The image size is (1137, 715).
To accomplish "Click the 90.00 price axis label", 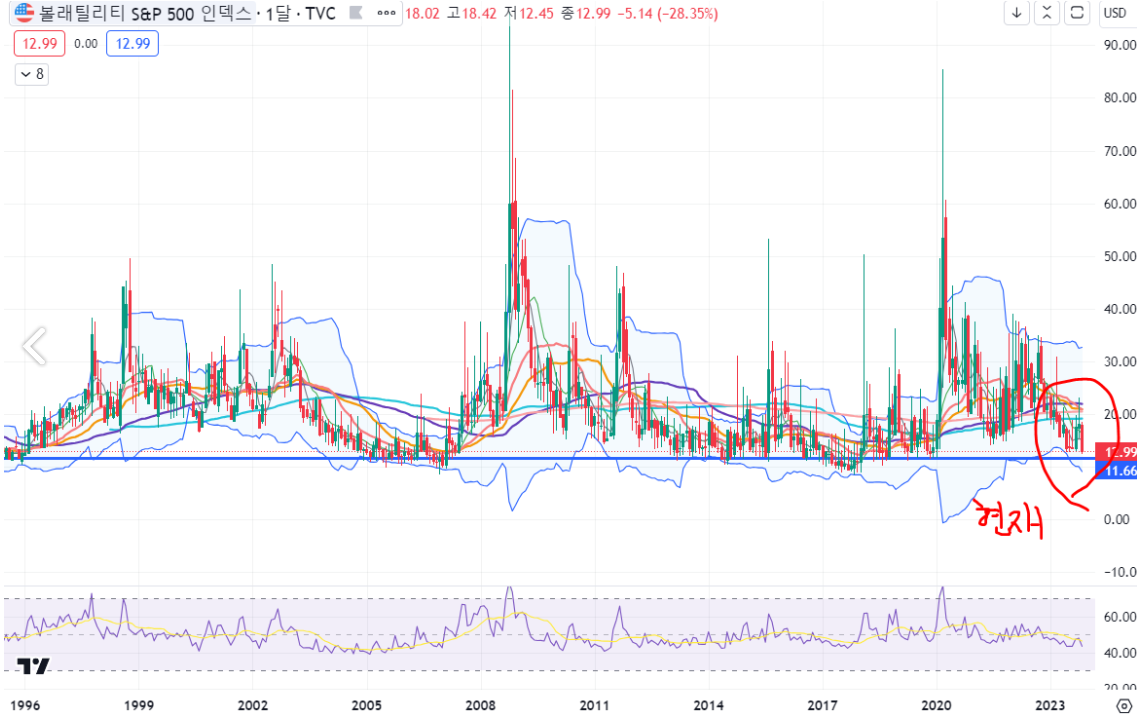I will point(1120,45).
